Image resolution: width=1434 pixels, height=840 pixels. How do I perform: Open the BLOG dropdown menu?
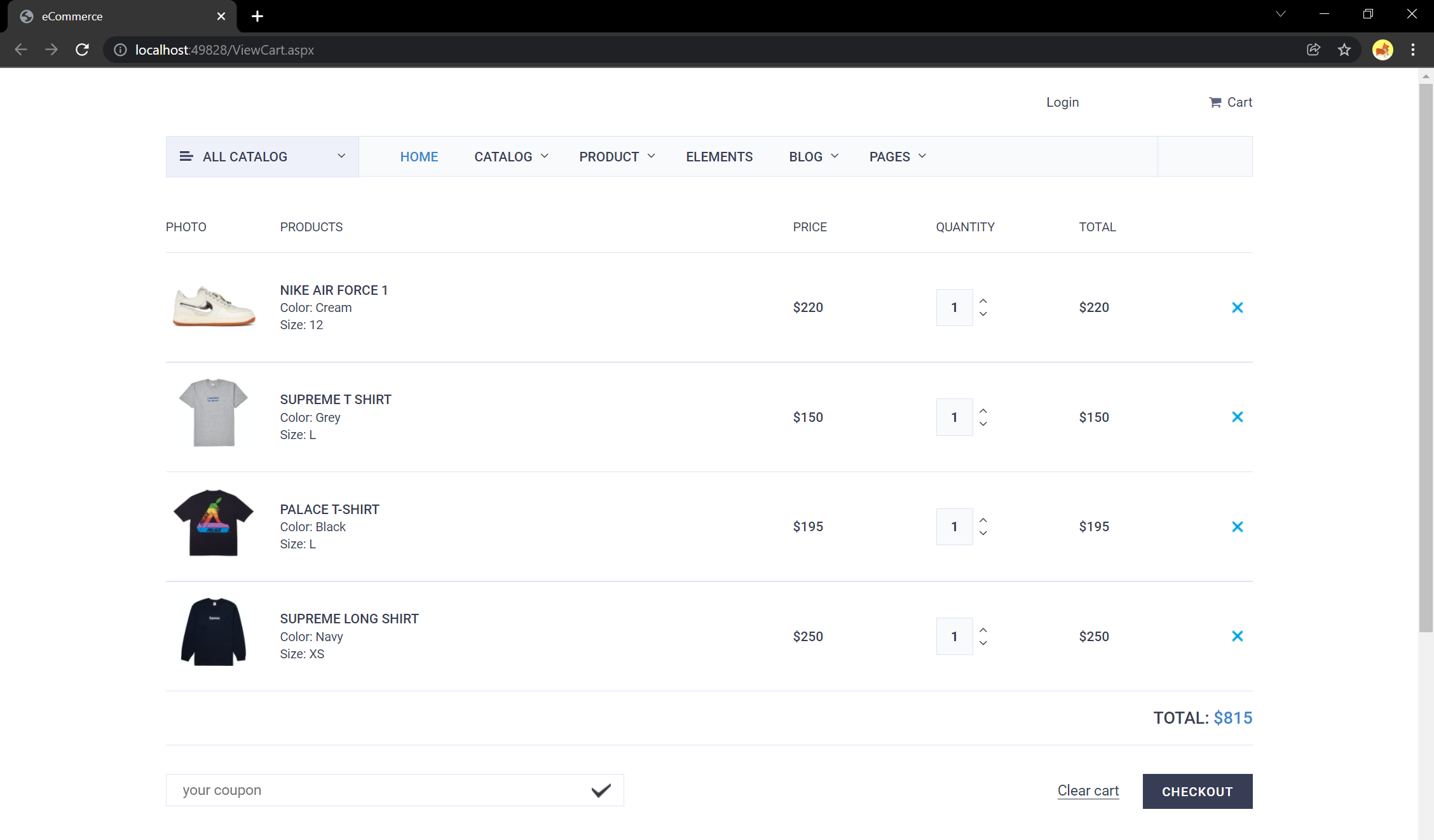point(814,156)
